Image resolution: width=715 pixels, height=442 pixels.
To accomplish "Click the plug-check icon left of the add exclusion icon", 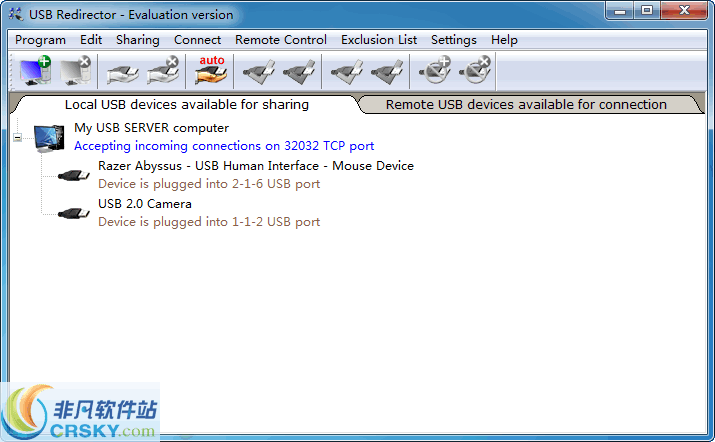I will [387, 72].
